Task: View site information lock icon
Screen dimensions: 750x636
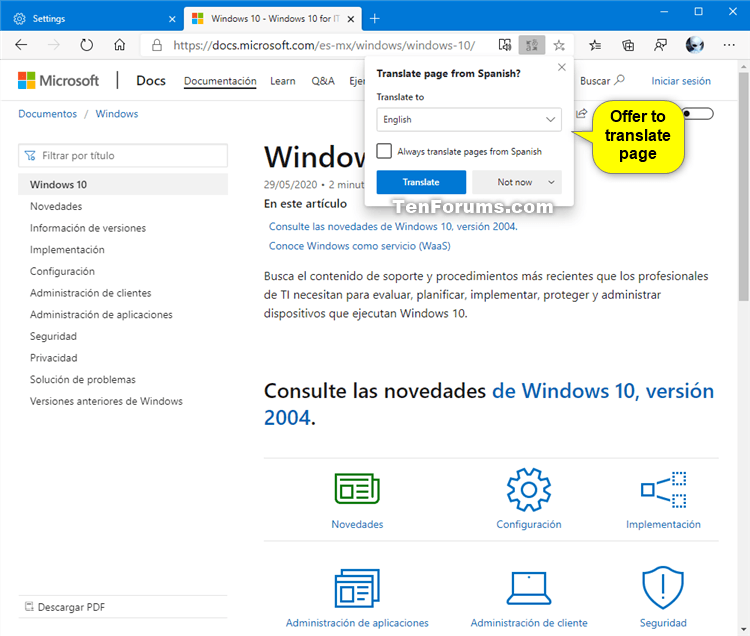Action: click(x=156, y=45)
